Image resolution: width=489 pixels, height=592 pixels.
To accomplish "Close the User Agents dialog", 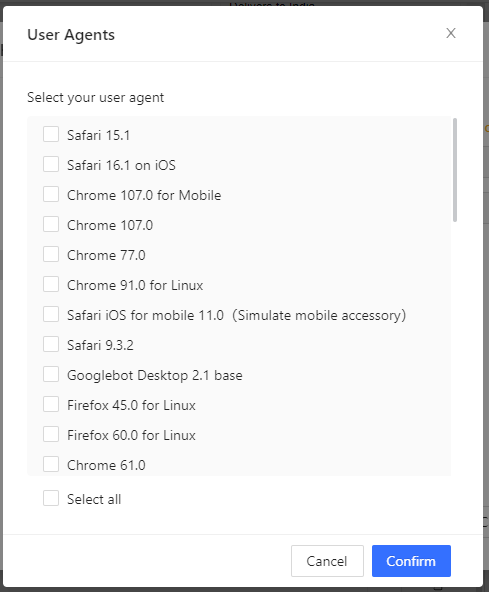I will pos(450,33).
